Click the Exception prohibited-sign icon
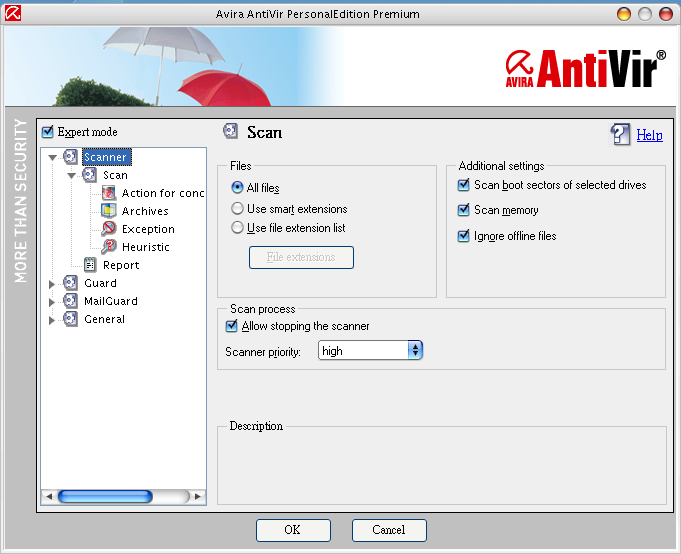The height and width of the screenshot is (554, 681). point(109,228)
